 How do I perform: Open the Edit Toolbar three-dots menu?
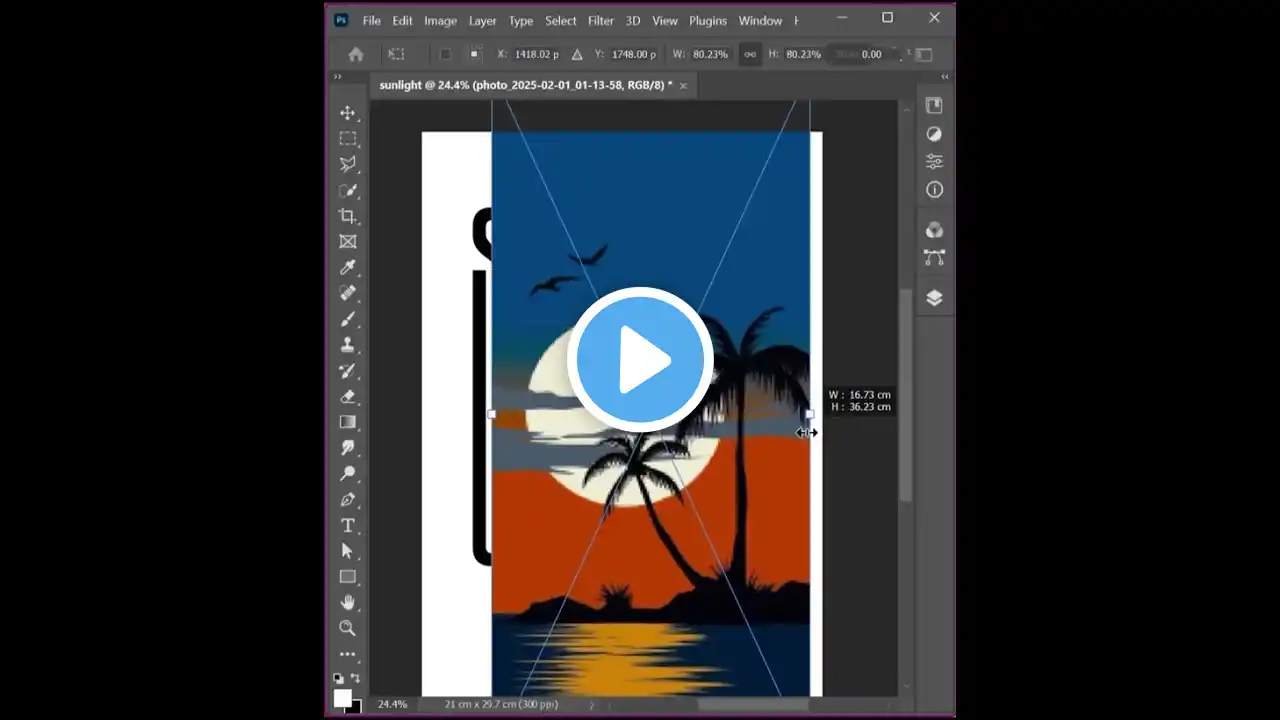click(x=347, y=654)
